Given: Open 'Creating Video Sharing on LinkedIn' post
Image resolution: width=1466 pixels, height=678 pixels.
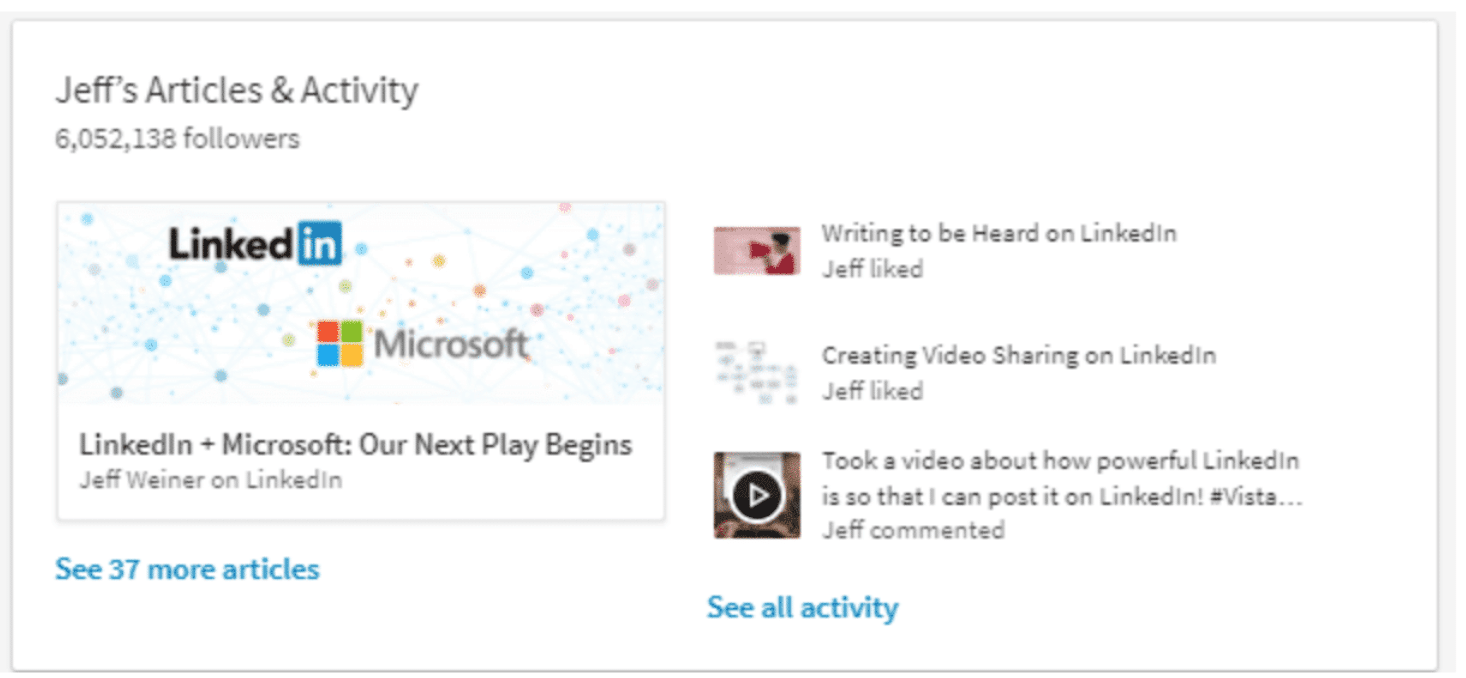Looking at the screenshot, I should pos(1019,355).
